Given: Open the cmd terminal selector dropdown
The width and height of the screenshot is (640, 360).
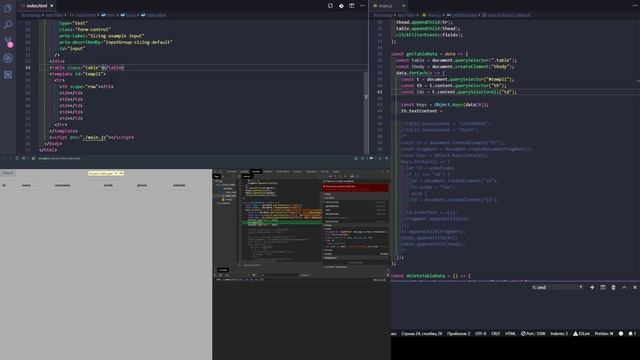Looking at the screenshot, I should [557, 287].
